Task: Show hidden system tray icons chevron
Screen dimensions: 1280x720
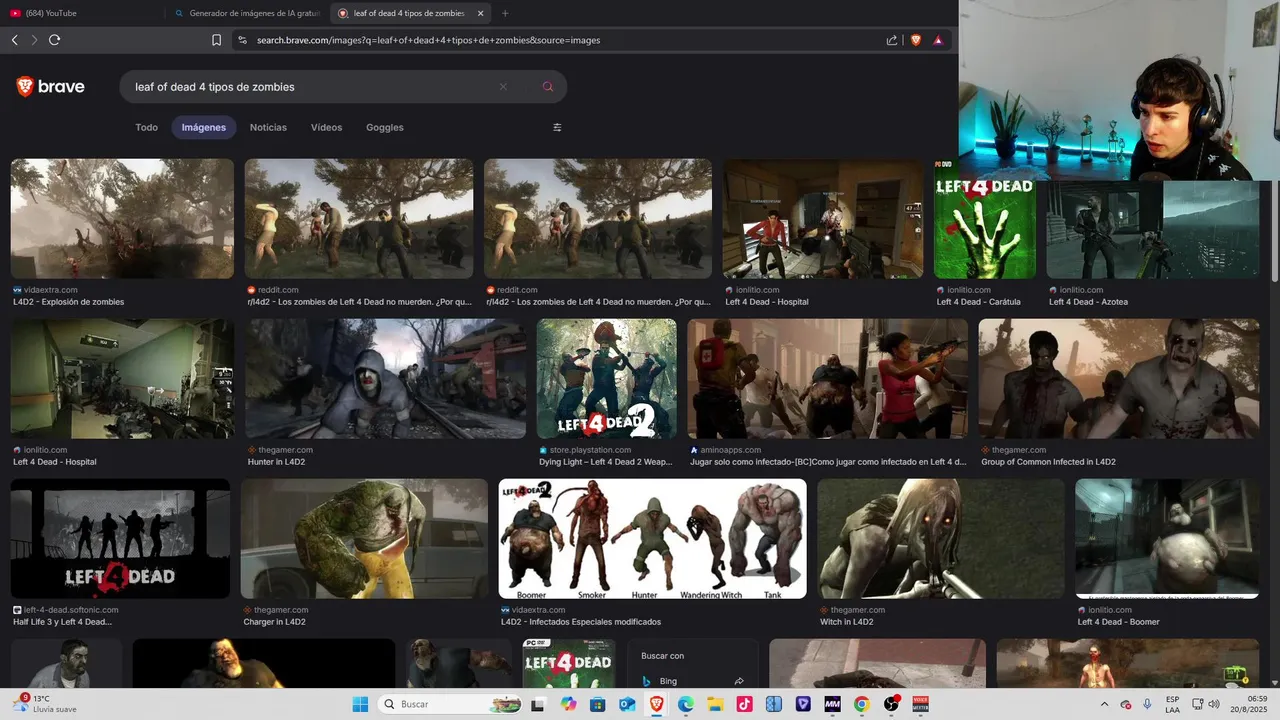Action: [x=1104, y=704]
